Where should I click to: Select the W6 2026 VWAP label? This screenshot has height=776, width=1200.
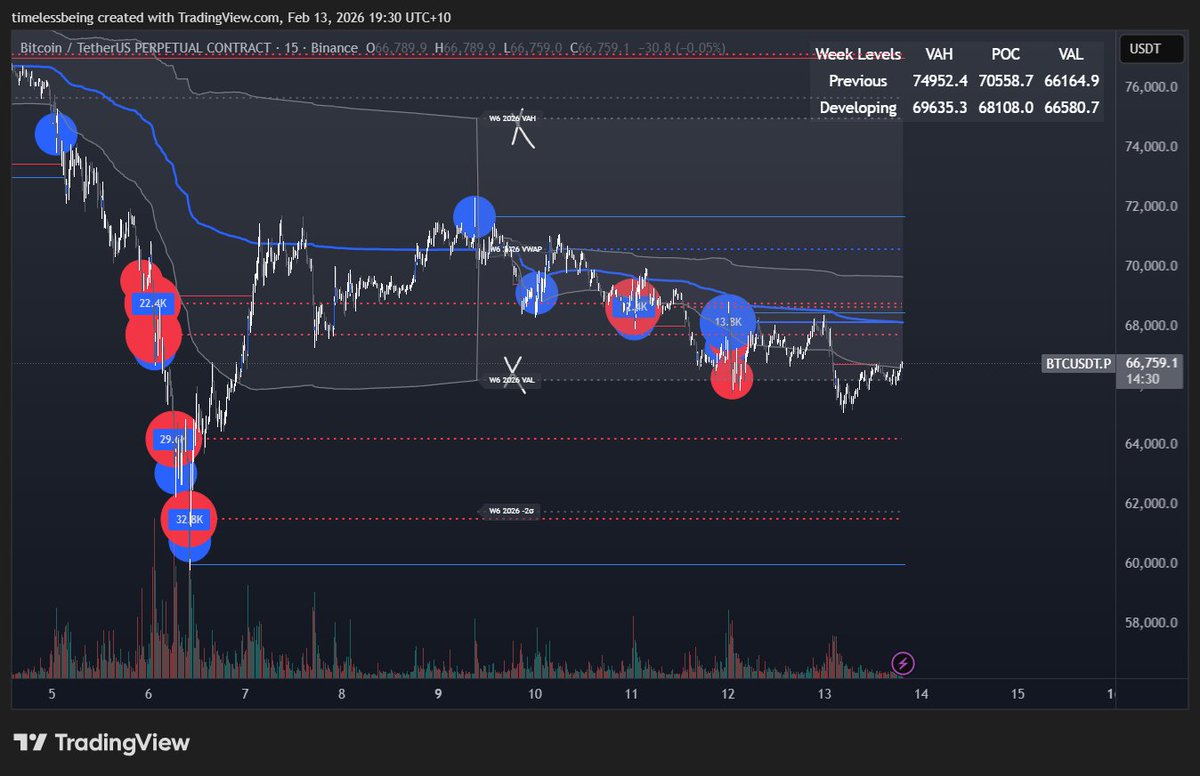point(515,248)
